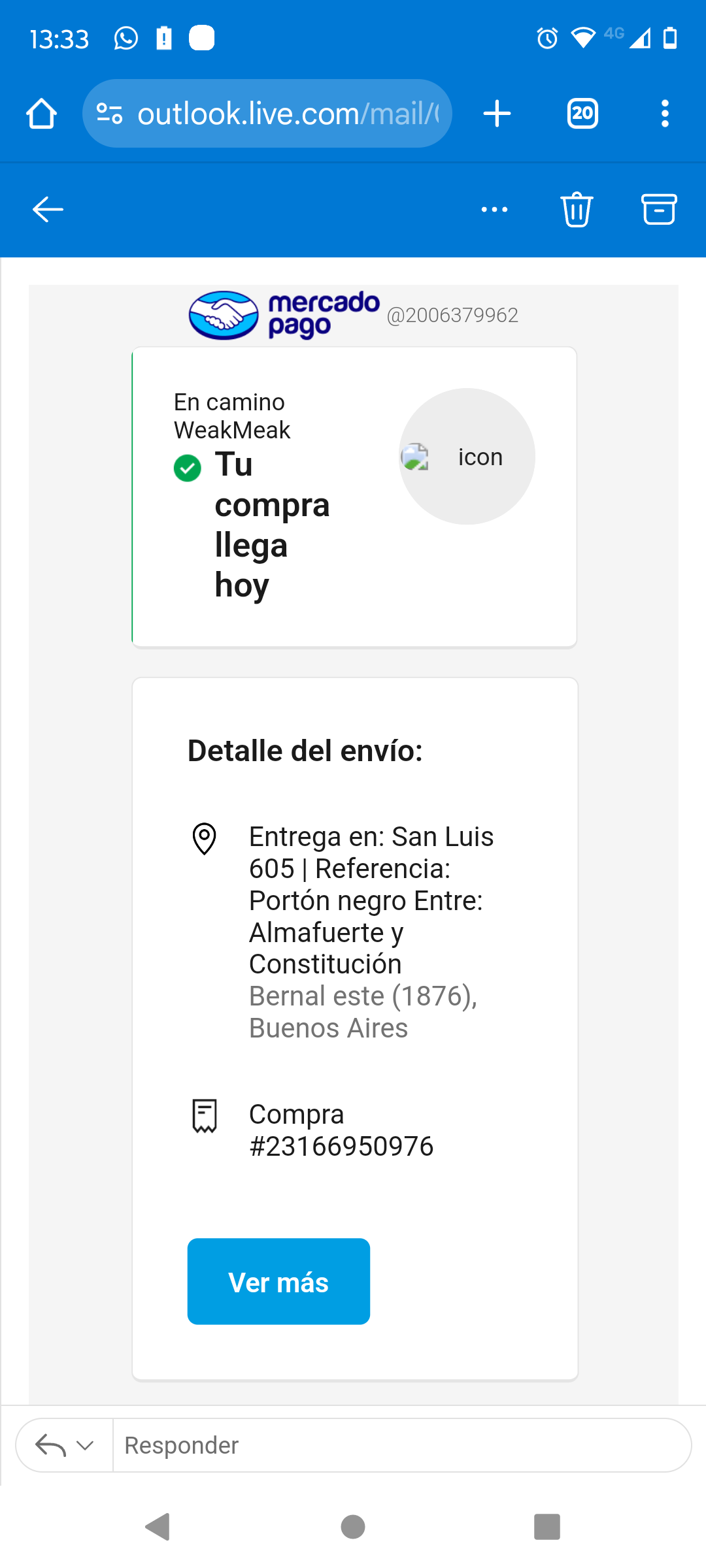The image size is (706, 1568).
Task: Tap the delivery location pin icon
Action: (x=204, y=838)
